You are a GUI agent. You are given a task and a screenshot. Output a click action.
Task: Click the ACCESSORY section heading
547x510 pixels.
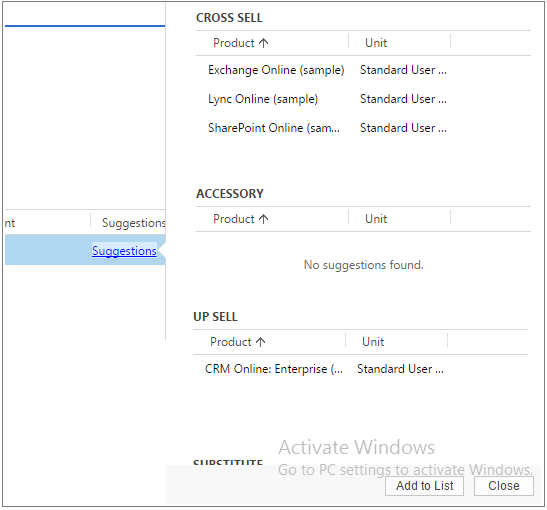pos(230,194)
